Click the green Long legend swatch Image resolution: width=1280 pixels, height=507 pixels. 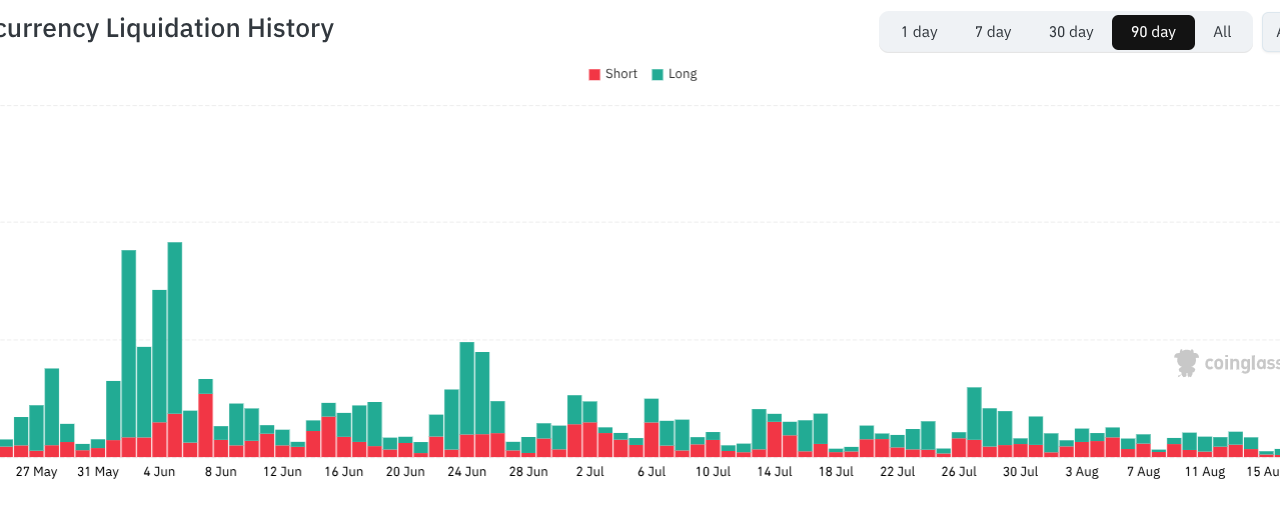pos(657,74)
